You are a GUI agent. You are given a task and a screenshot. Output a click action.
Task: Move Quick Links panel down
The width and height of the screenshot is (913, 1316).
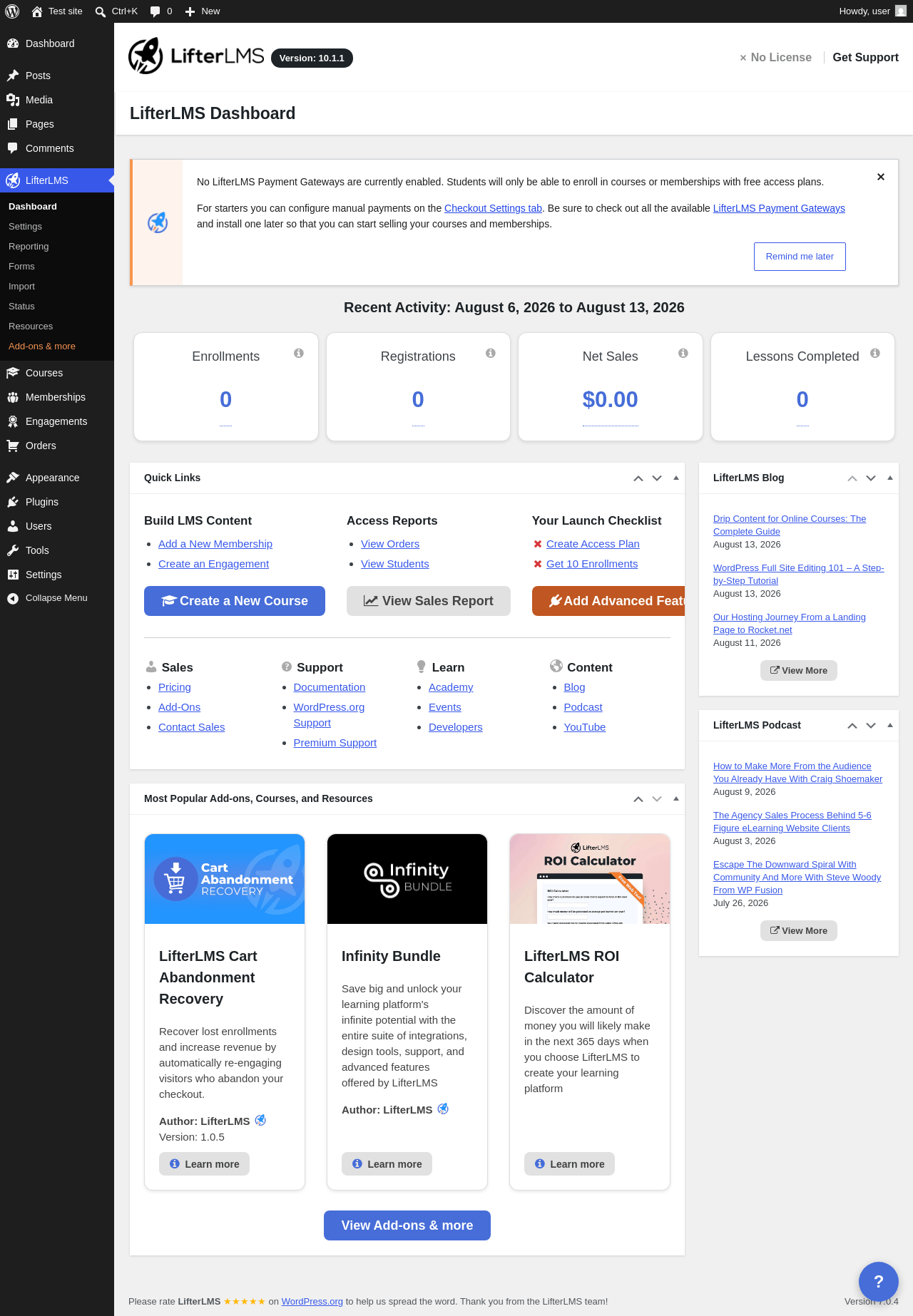click(x=657, y=478)
